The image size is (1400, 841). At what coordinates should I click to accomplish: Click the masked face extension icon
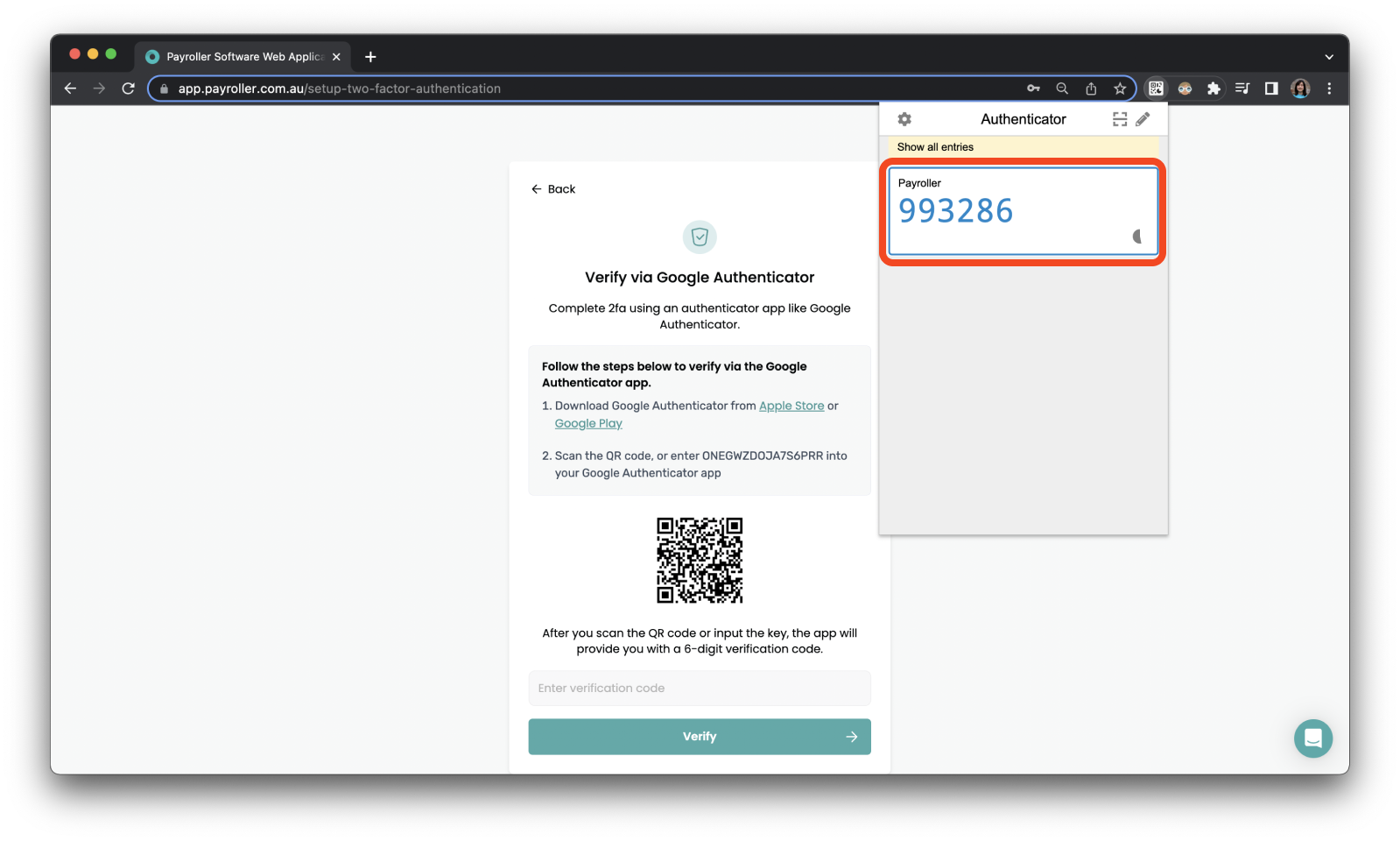(x=1185, y=88)
